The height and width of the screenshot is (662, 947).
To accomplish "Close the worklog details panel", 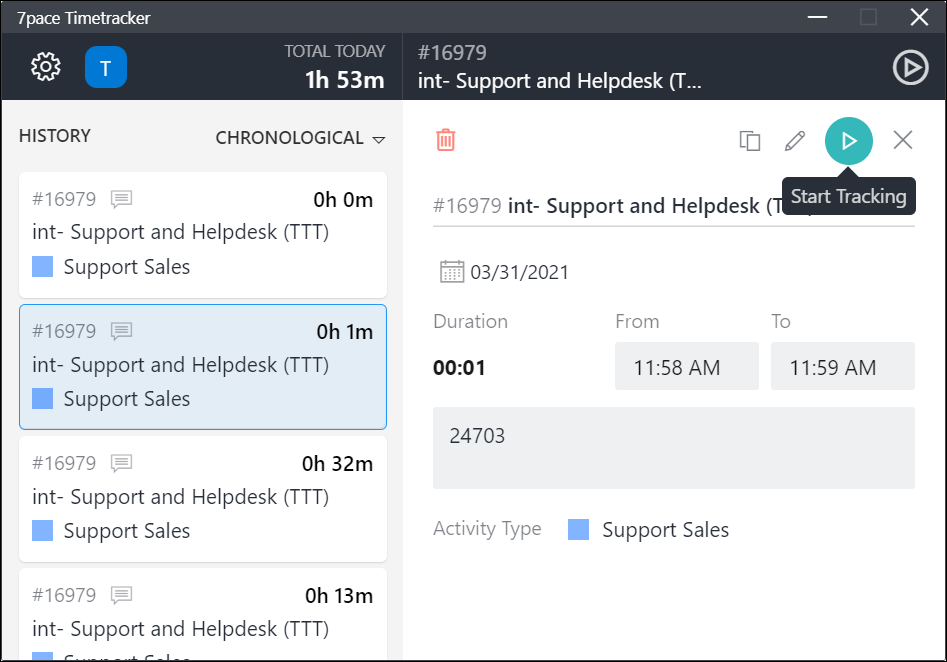I will [x=903, y=140].
